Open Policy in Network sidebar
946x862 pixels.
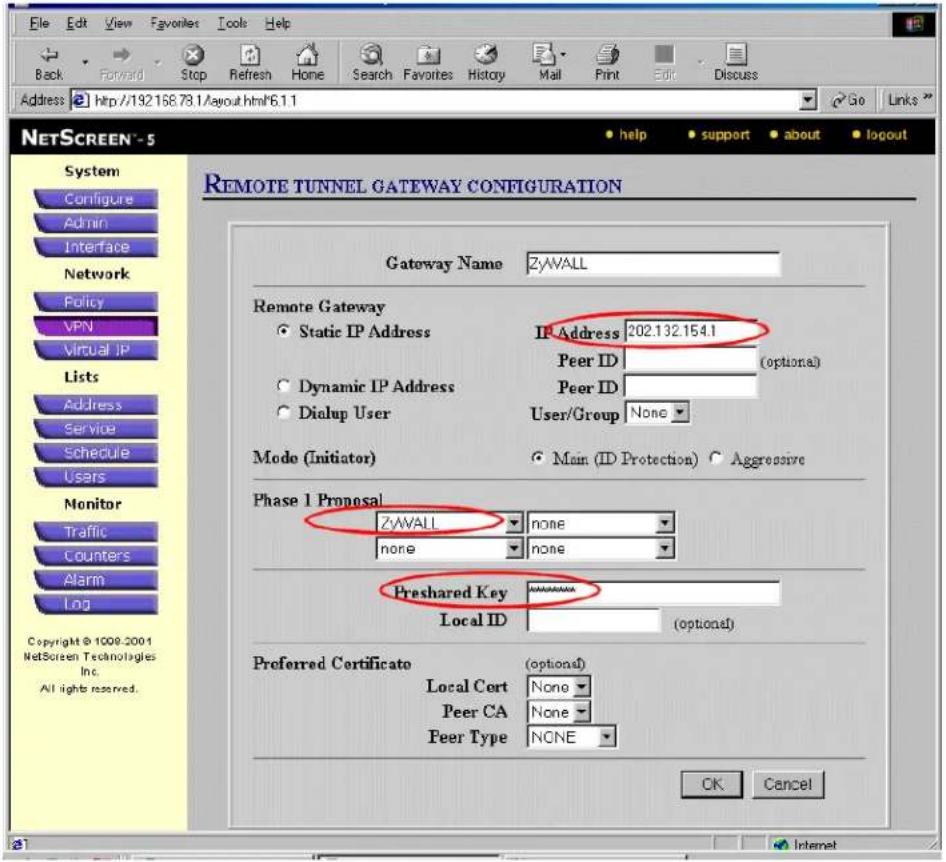click(97, 302)
